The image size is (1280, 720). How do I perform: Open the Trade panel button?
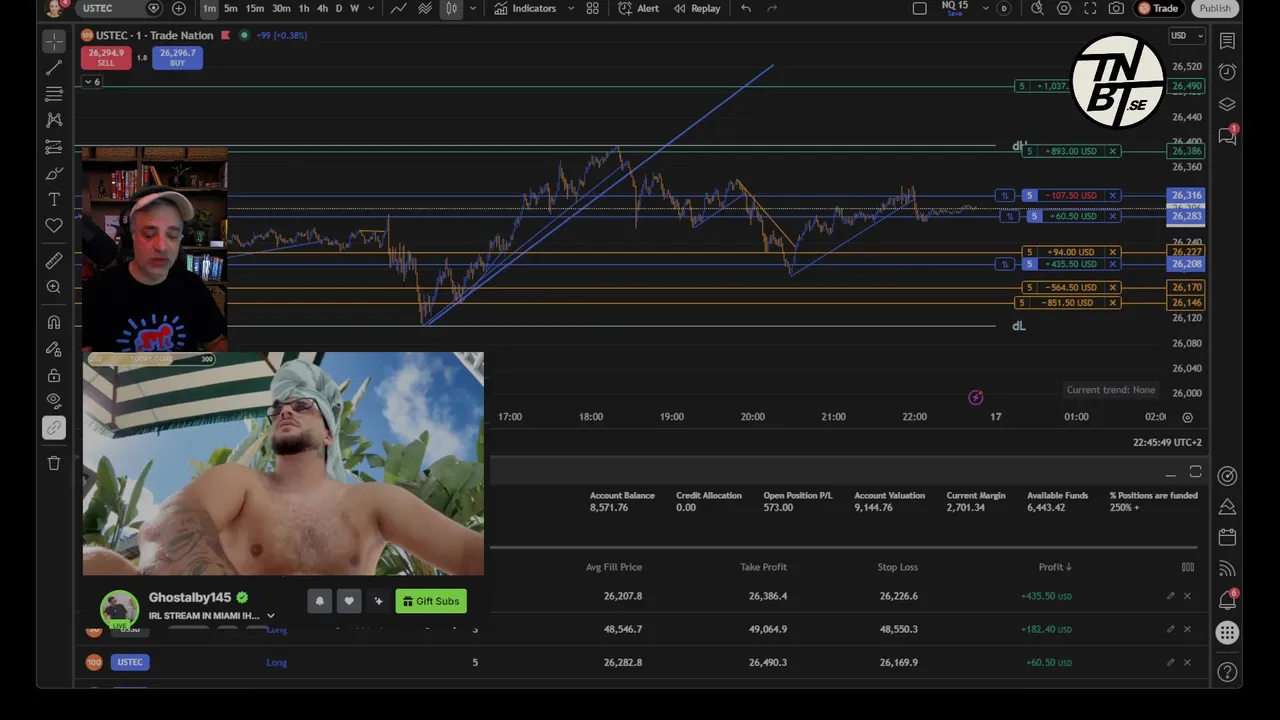tap(1158, 8)
